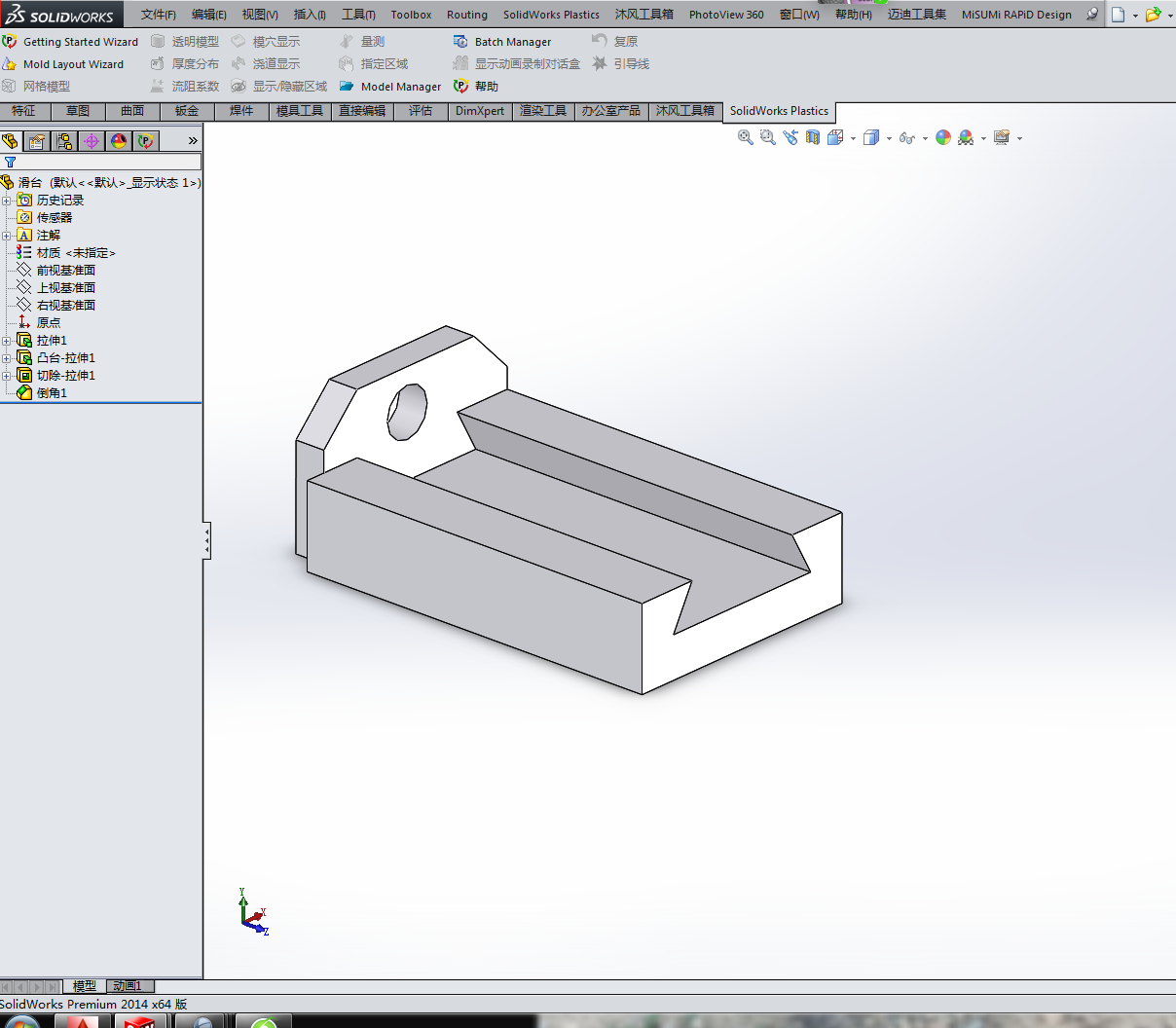Open the Toolbox menu

[411, 15]
